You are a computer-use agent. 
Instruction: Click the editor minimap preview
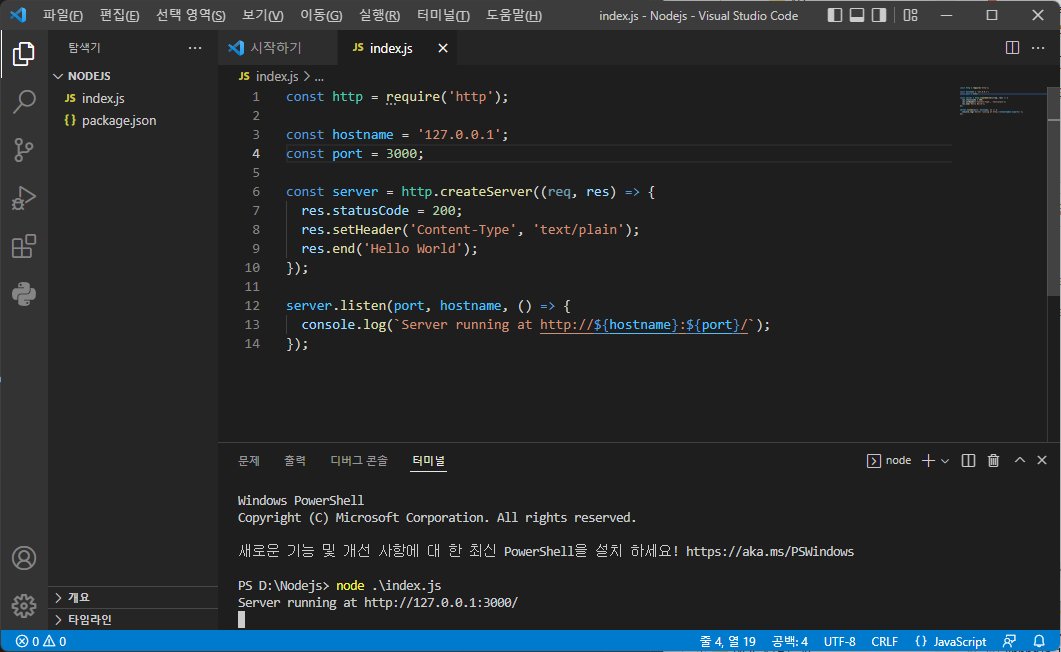pyautogui.click(x=1001, y=101)
